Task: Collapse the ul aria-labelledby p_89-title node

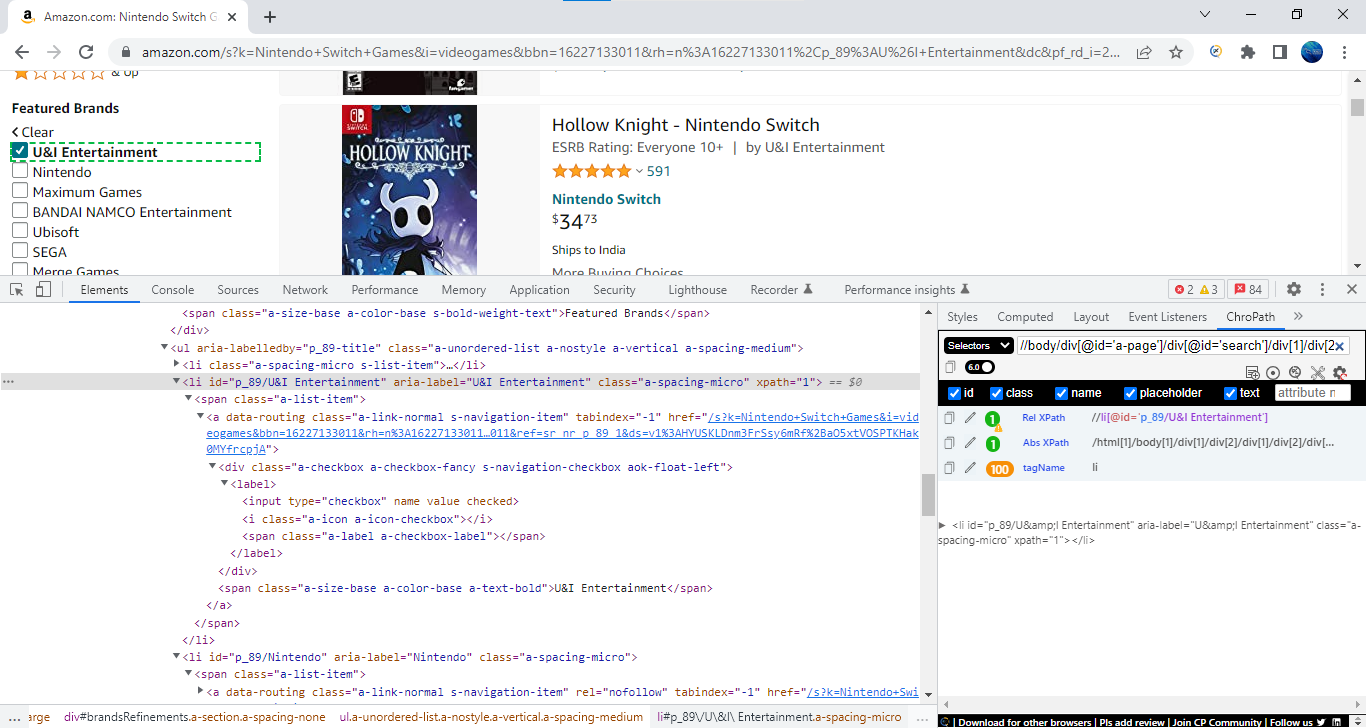Action: (x=165, y=348)
